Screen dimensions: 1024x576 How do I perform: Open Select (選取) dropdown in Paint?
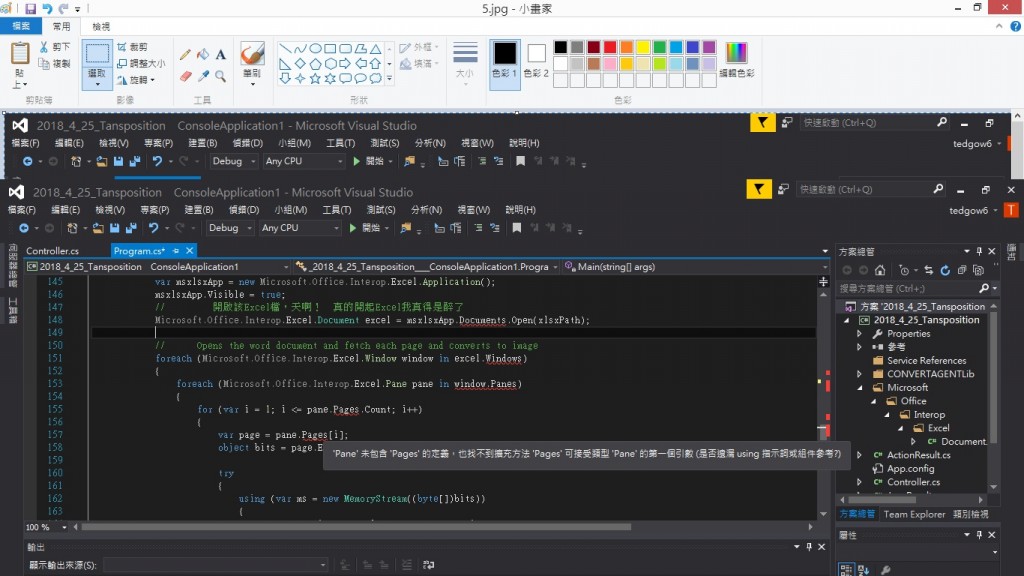[x=97, y=78]
